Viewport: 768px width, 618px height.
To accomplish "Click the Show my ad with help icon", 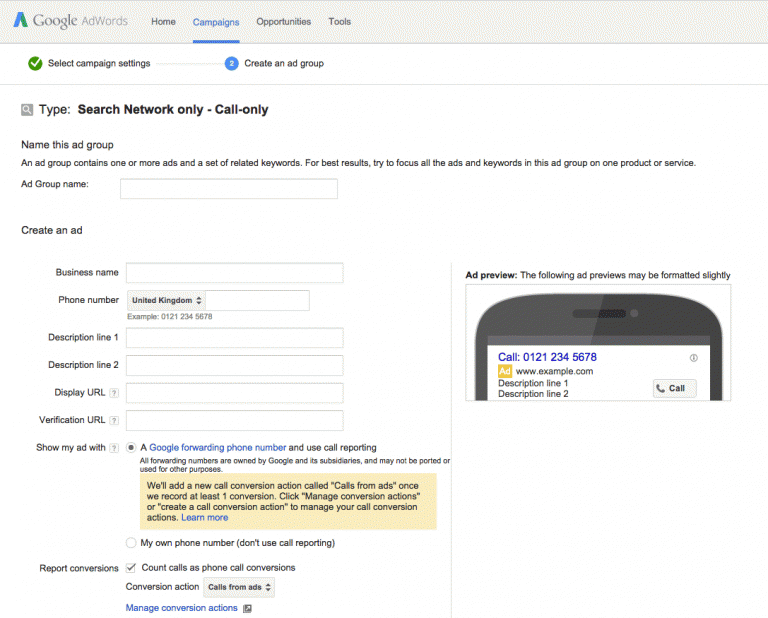I will (x=114, y=448).
